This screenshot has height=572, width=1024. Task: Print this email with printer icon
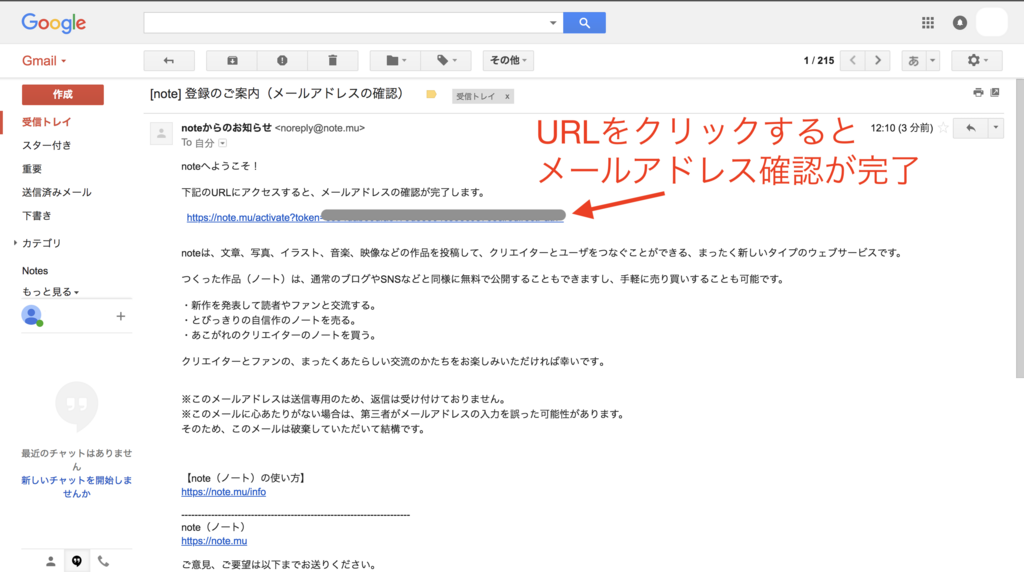pos(978,92)
